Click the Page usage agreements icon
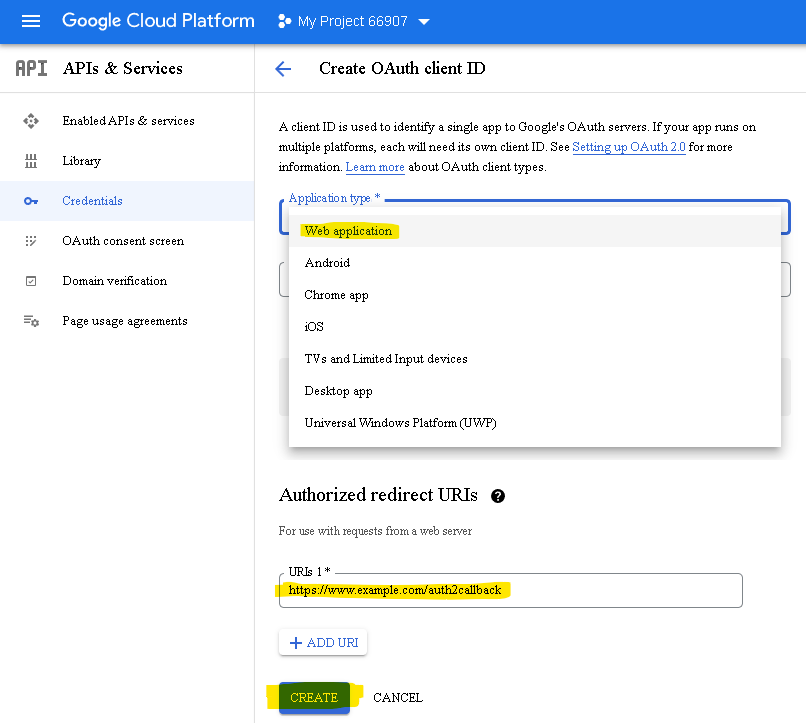 click(31, 321)
